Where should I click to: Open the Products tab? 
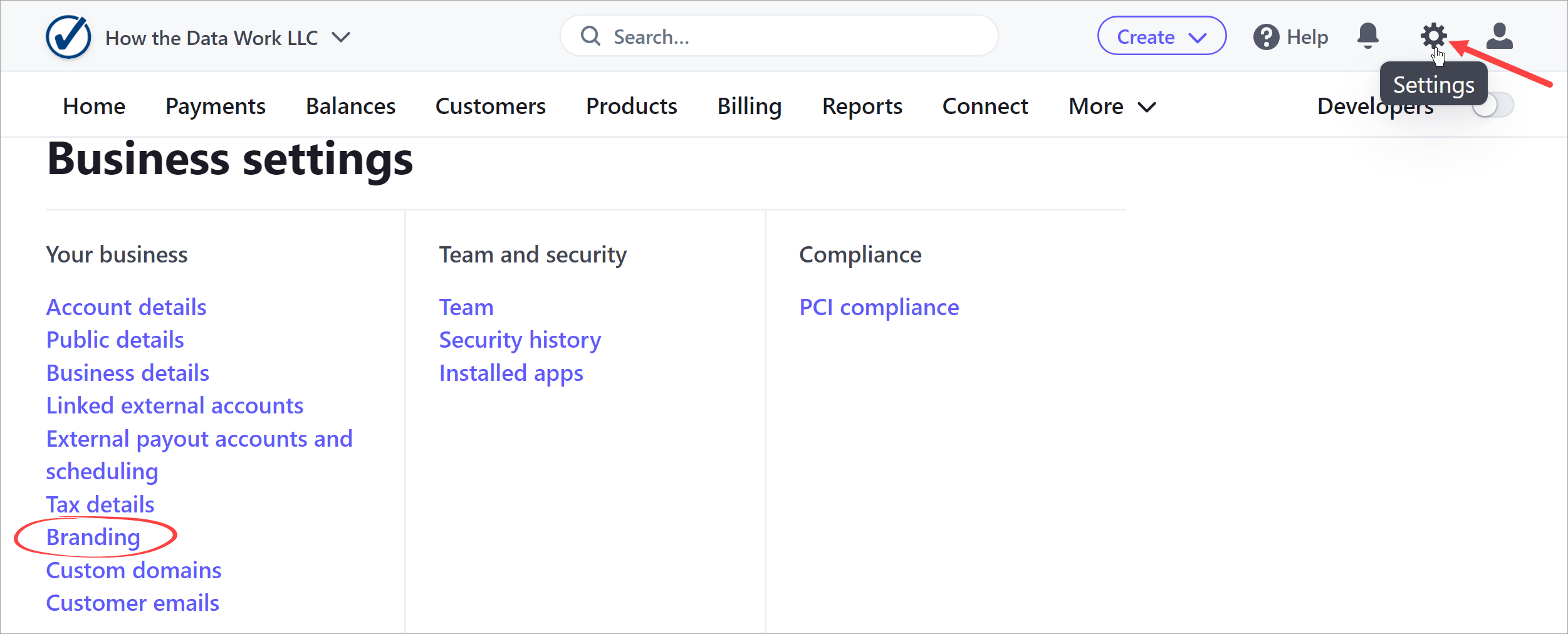click(x=632, y=107)
